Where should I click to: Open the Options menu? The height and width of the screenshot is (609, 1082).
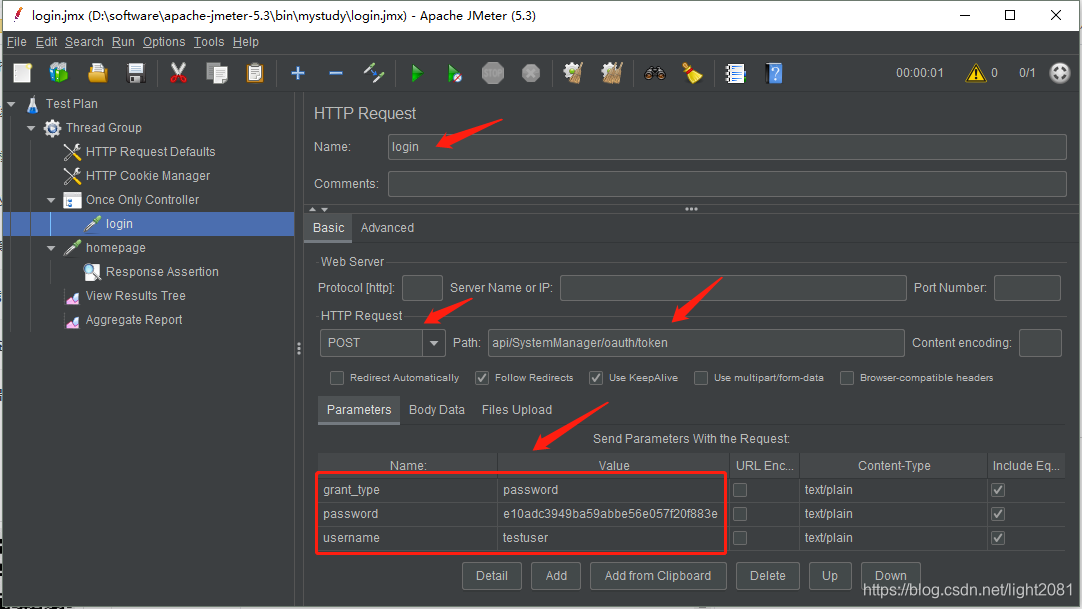[164, 41]
